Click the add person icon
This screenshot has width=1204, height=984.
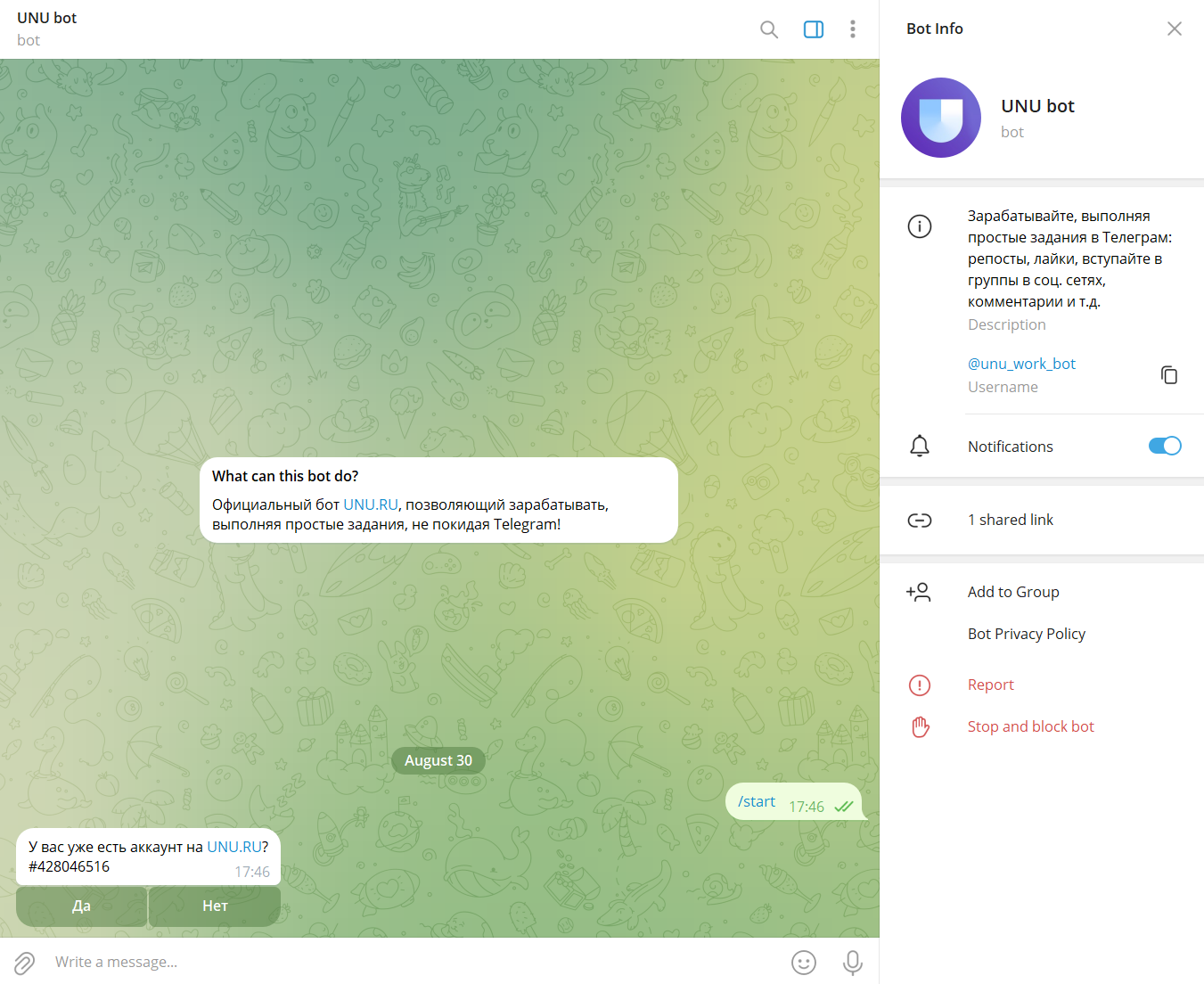pyautogui.click(x=919, y=592)
